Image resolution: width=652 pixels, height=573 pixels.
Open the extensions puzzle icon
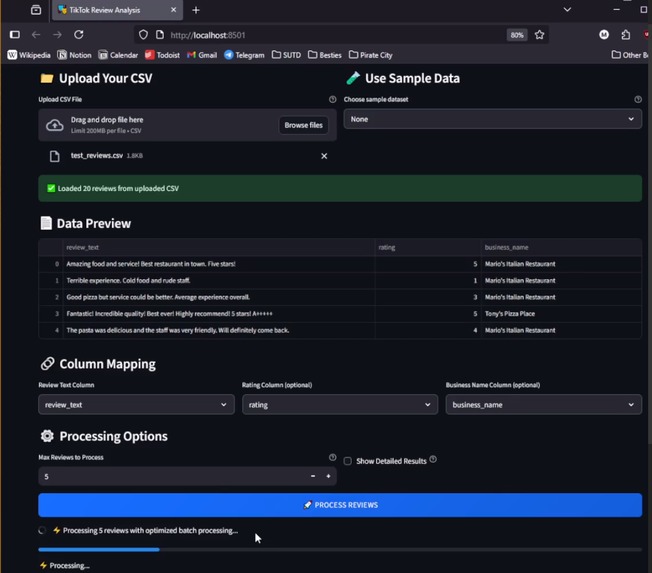[625, 35]
